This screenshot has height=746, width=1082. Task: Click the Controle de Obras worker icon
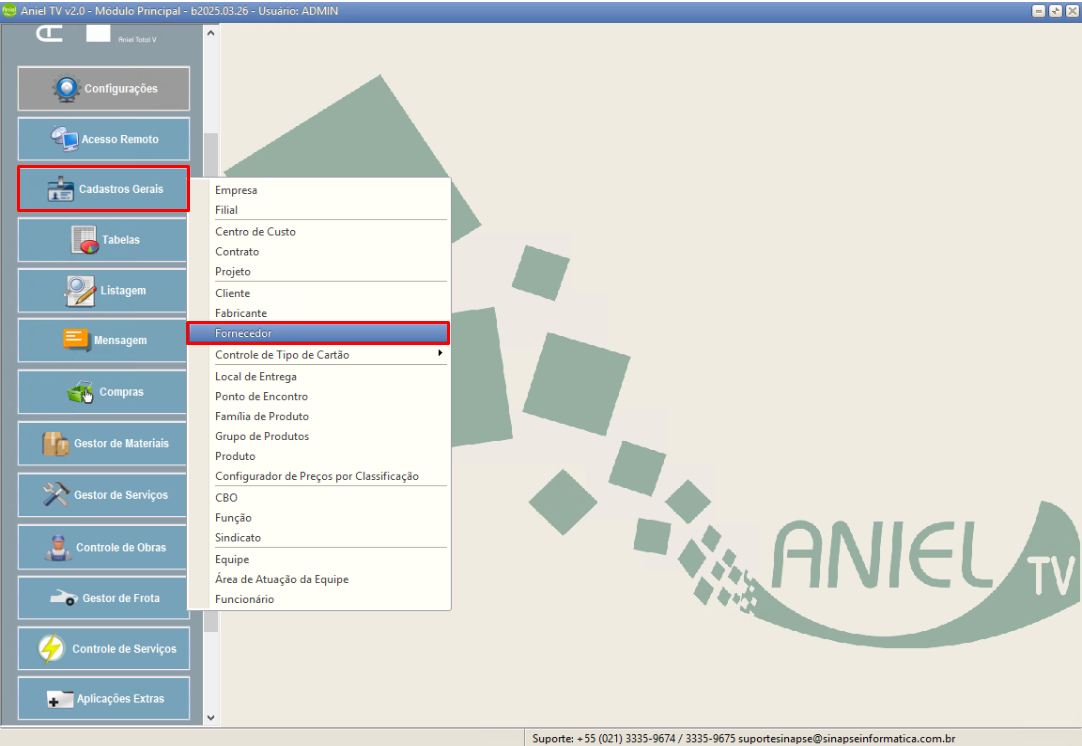tap(59, 547)
